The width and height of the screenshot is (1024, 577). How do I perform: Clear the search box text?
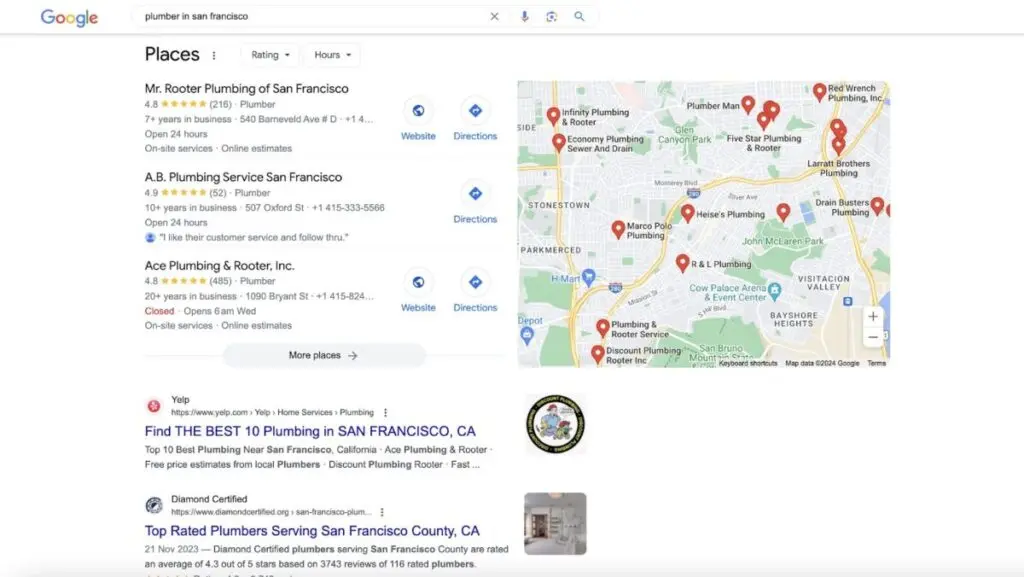tap(494, 17)
